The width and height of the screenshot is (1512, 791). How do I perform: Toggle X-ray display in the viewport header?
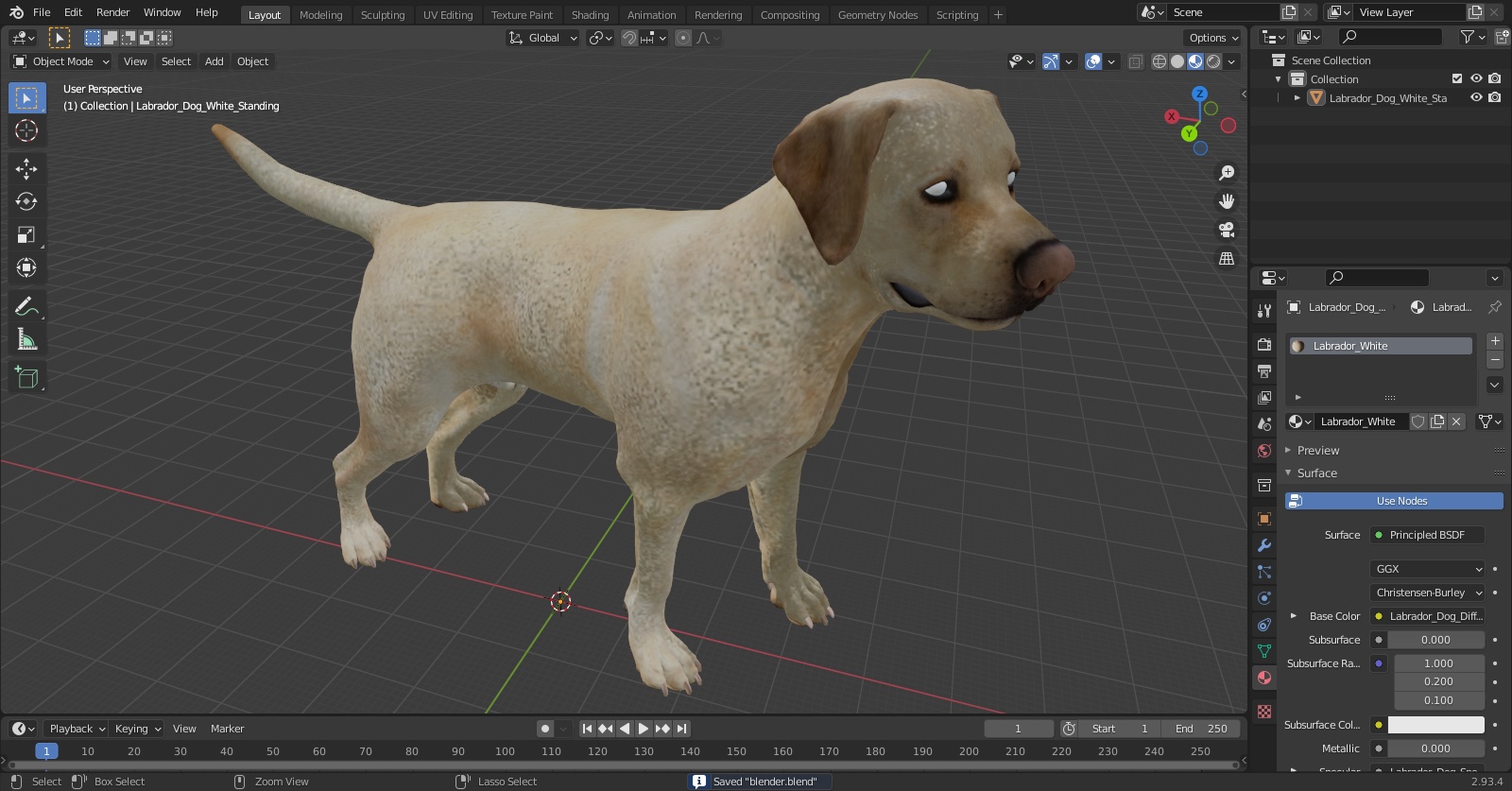click(x=1136, y=61)
